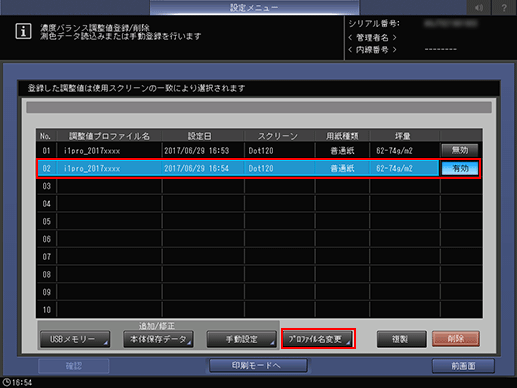Select row 02 profile name i1pro_2017xxxx

(x=92, y=169)
